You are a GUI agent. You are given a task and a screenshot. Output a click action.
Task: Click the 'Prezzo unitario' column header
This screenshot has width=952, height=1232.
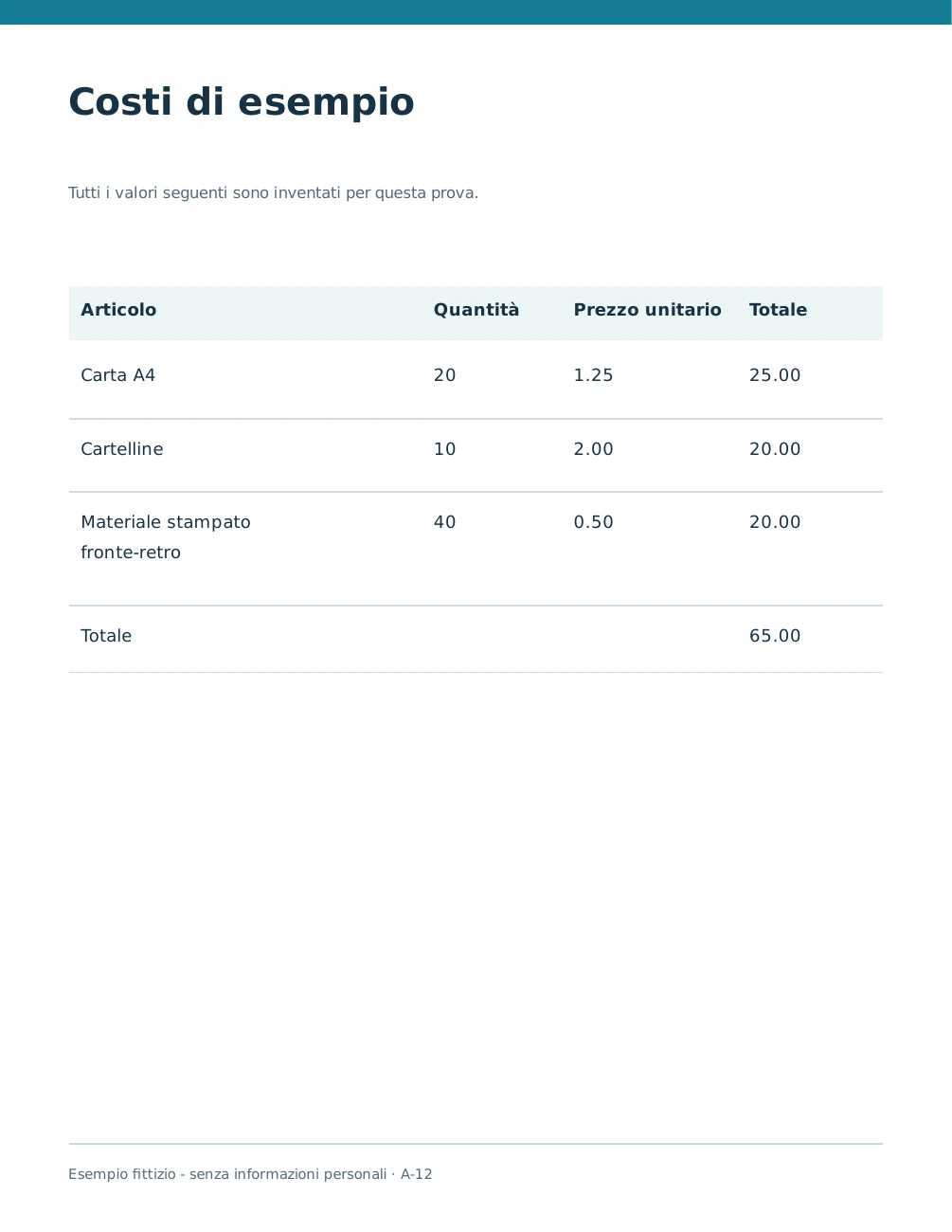[x=647, y=310]
